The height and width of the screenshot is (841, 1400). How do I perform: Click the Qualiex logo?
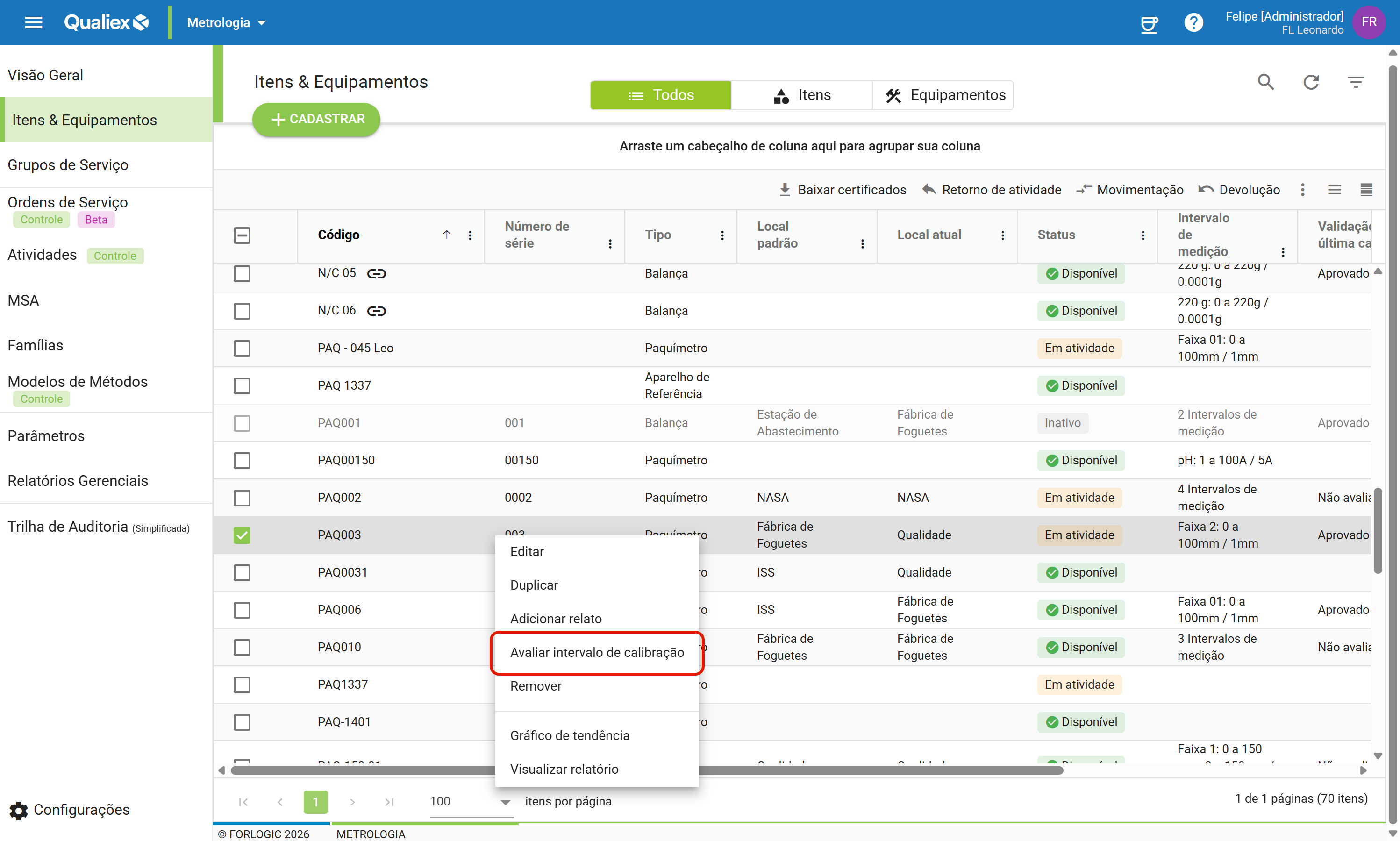[x=107, y=23]
